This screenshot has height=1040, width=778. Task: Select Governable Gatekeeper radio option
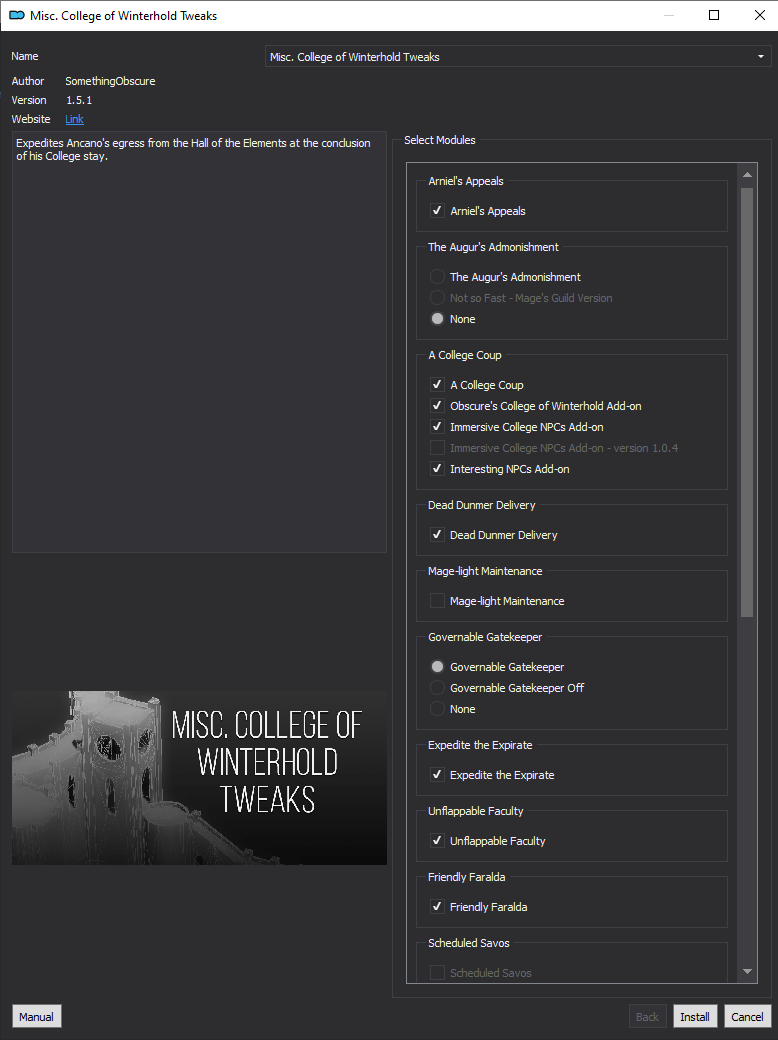point(437,667)
